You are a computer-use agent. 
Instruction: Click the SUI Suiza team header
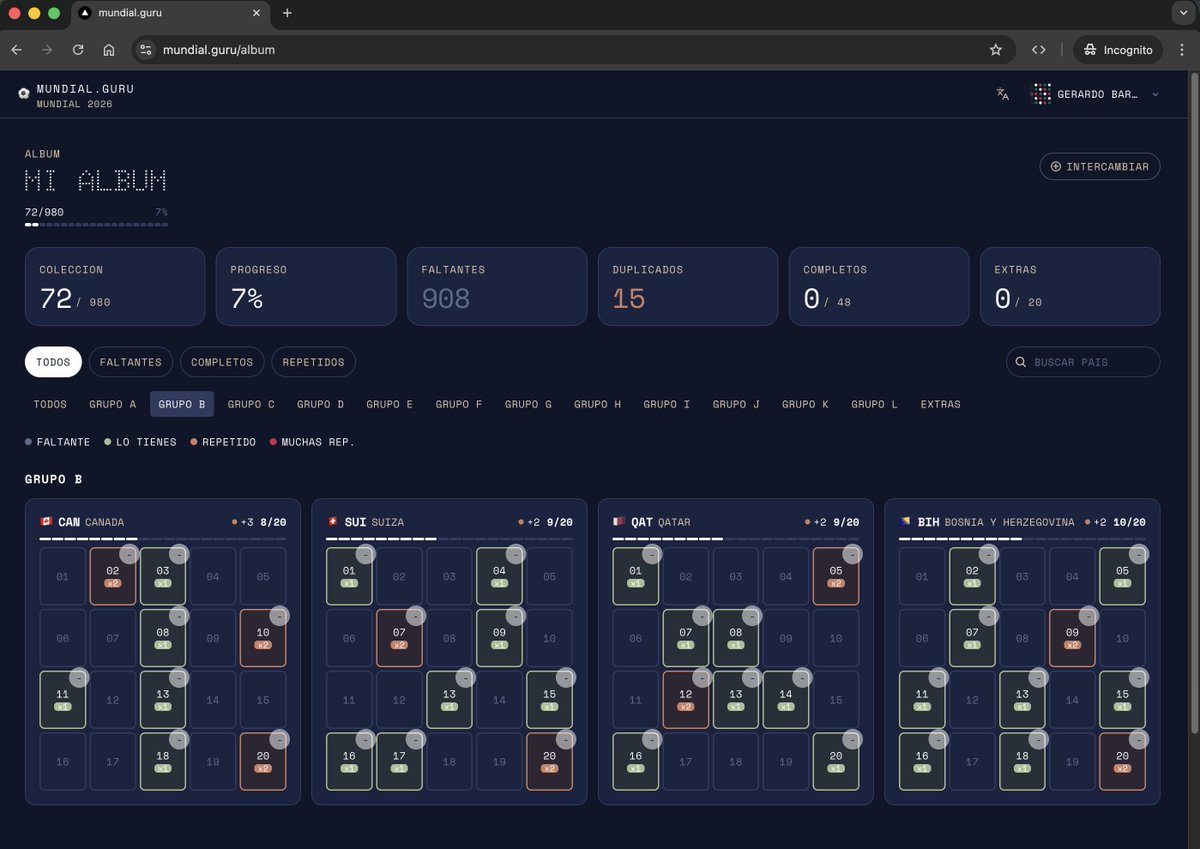(449, 522)
